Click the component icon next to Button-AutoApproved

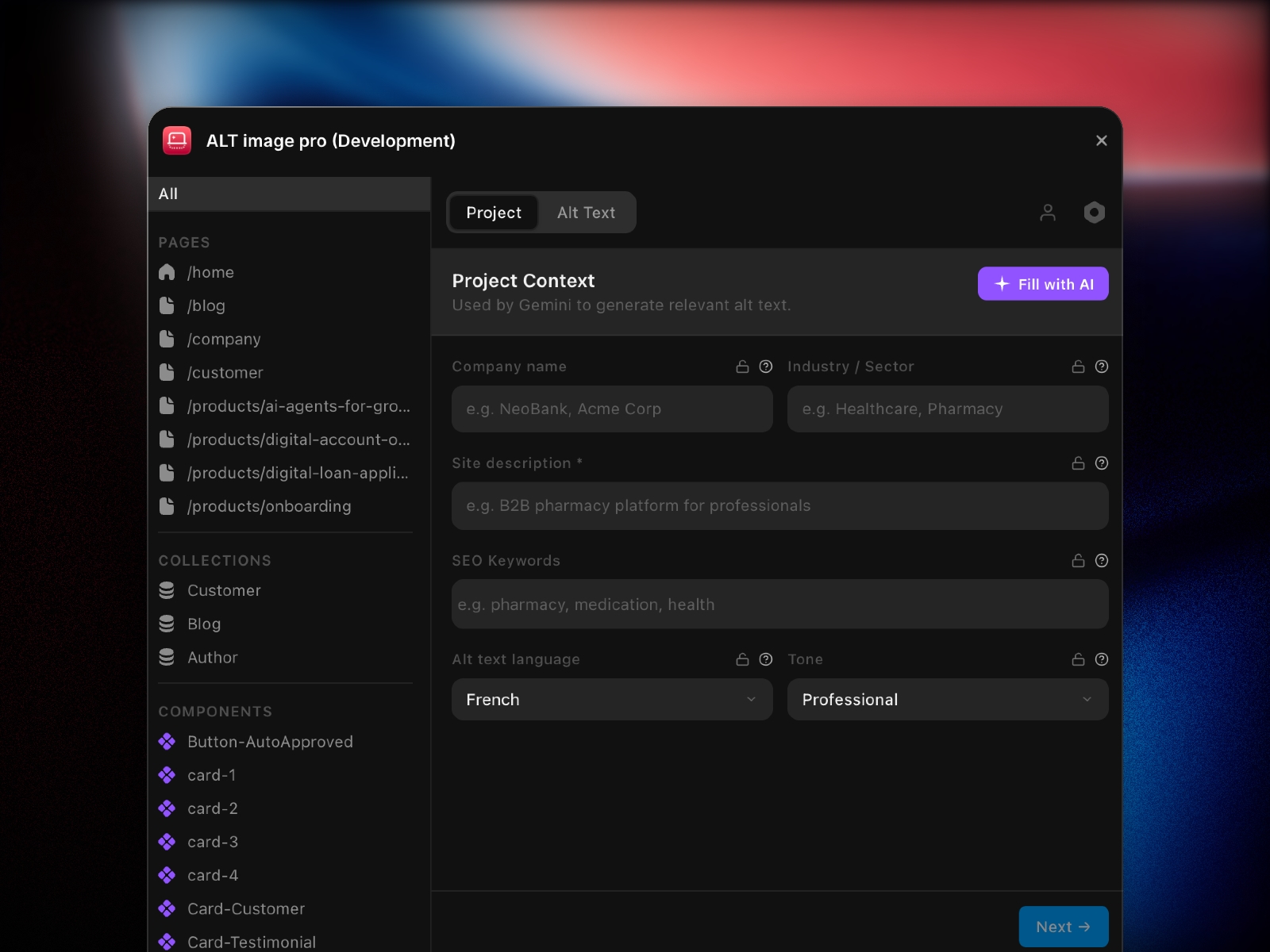167,742
